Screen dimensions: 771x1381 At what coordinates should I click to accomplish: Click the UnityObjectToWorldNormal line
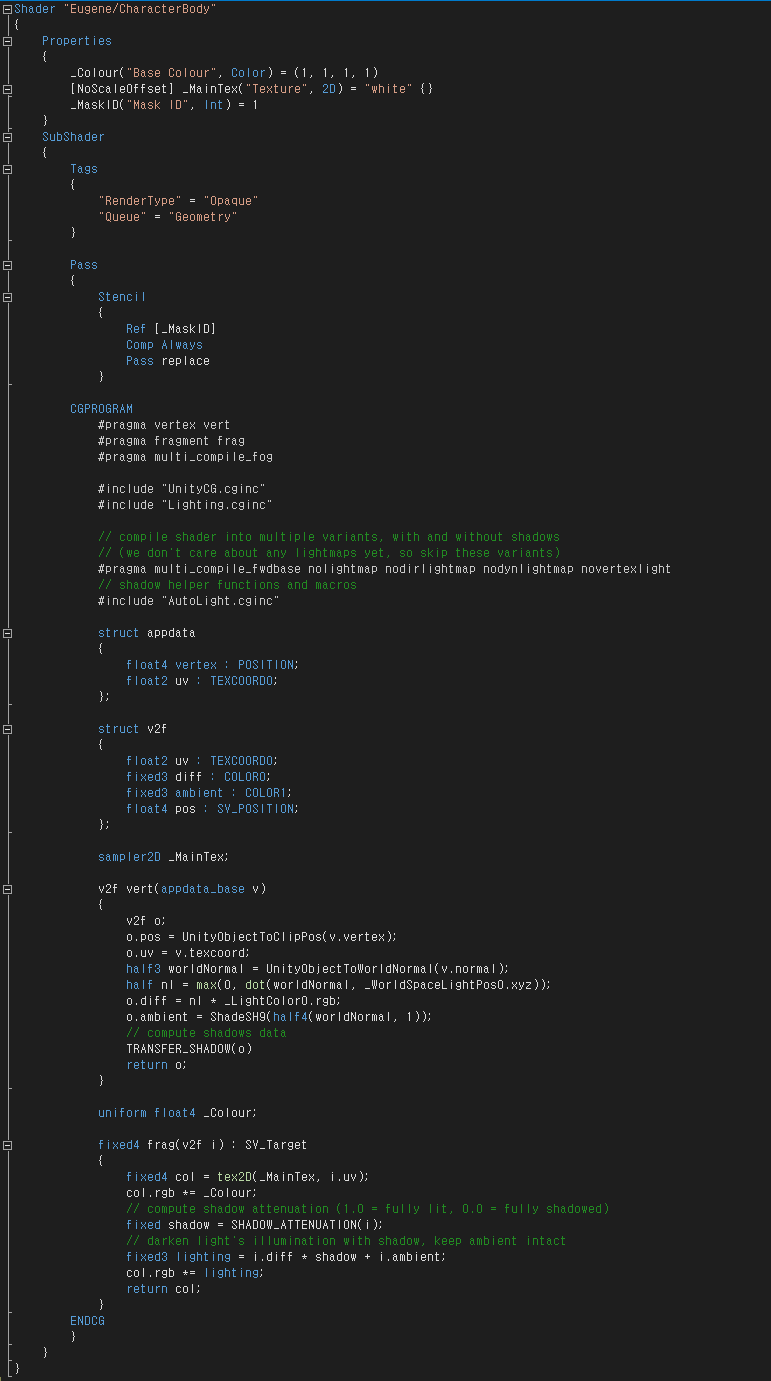point(318,969)
